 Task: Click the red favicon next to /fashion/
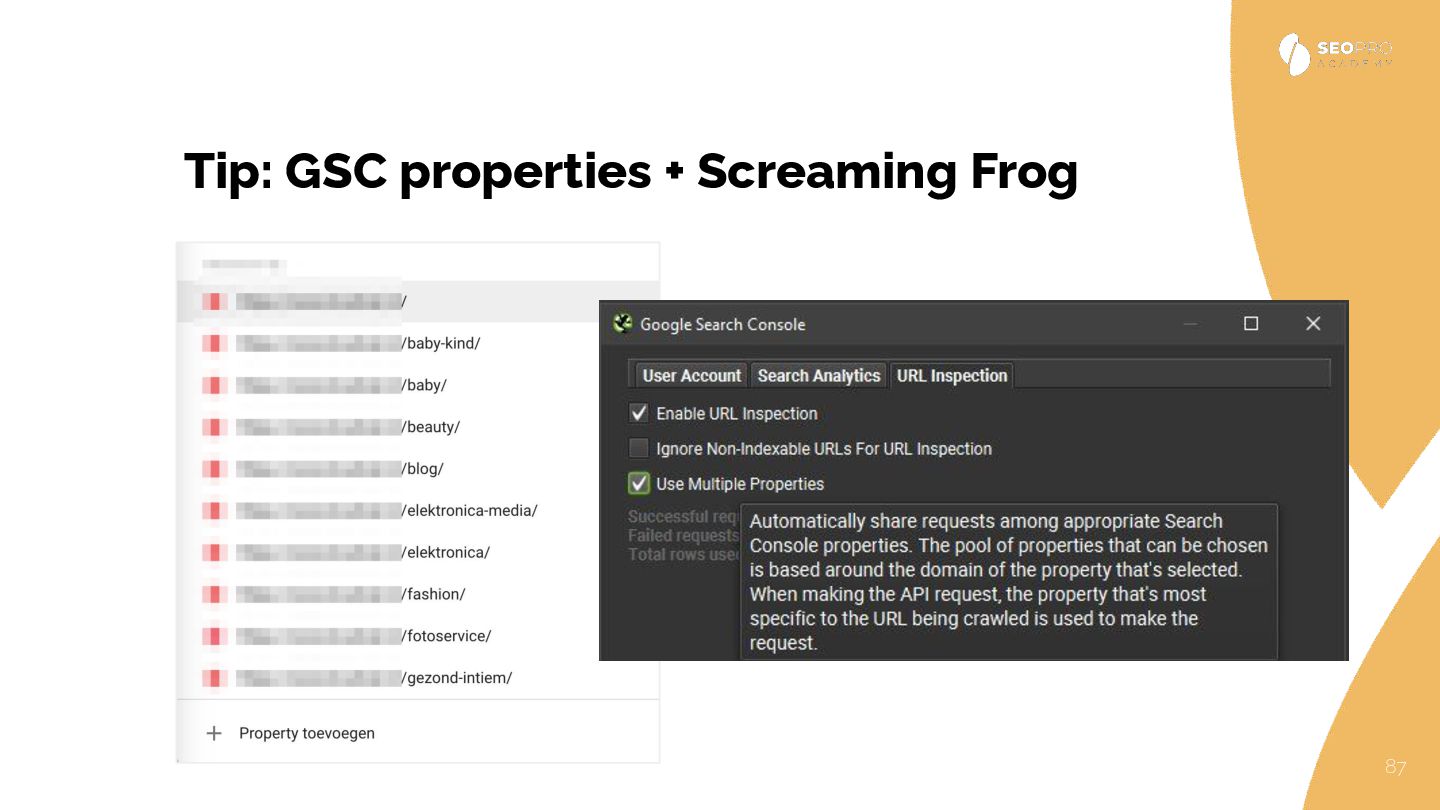point(214,594)
